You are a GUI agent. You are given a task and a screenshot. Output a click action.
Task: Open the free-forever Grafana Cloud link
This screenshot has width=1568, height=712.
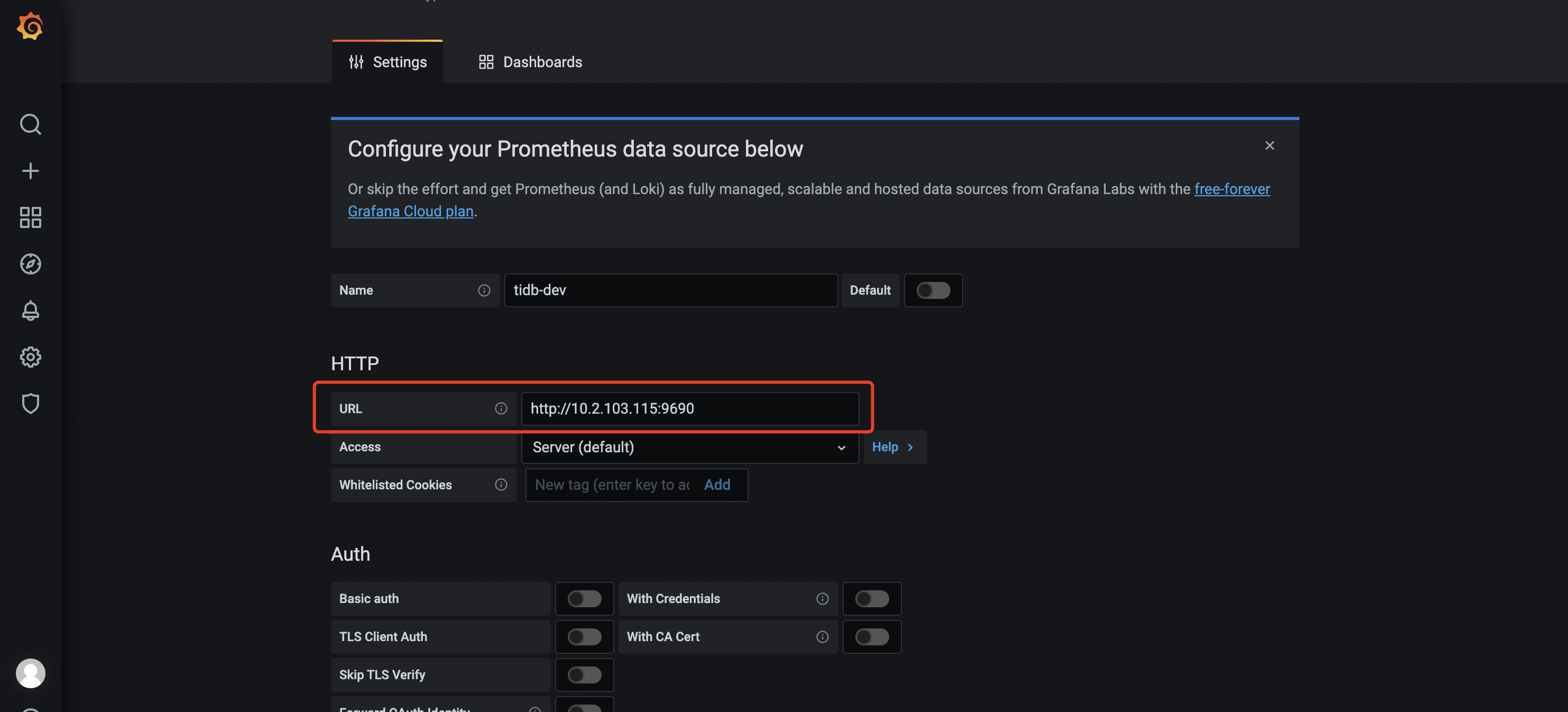click(1231, 189)
